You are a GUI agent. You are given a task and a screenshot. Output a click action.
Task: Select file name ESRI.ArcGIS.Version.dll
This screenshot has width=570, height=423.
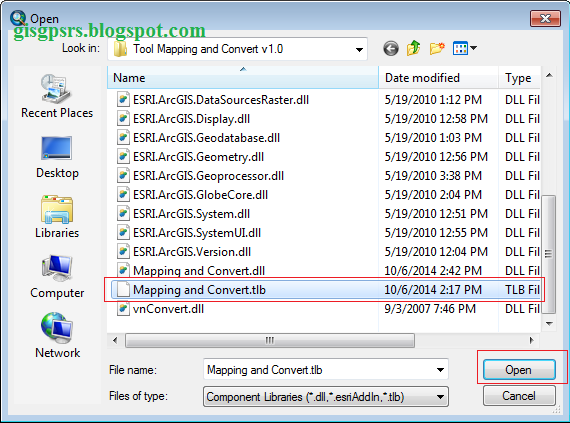192,252
